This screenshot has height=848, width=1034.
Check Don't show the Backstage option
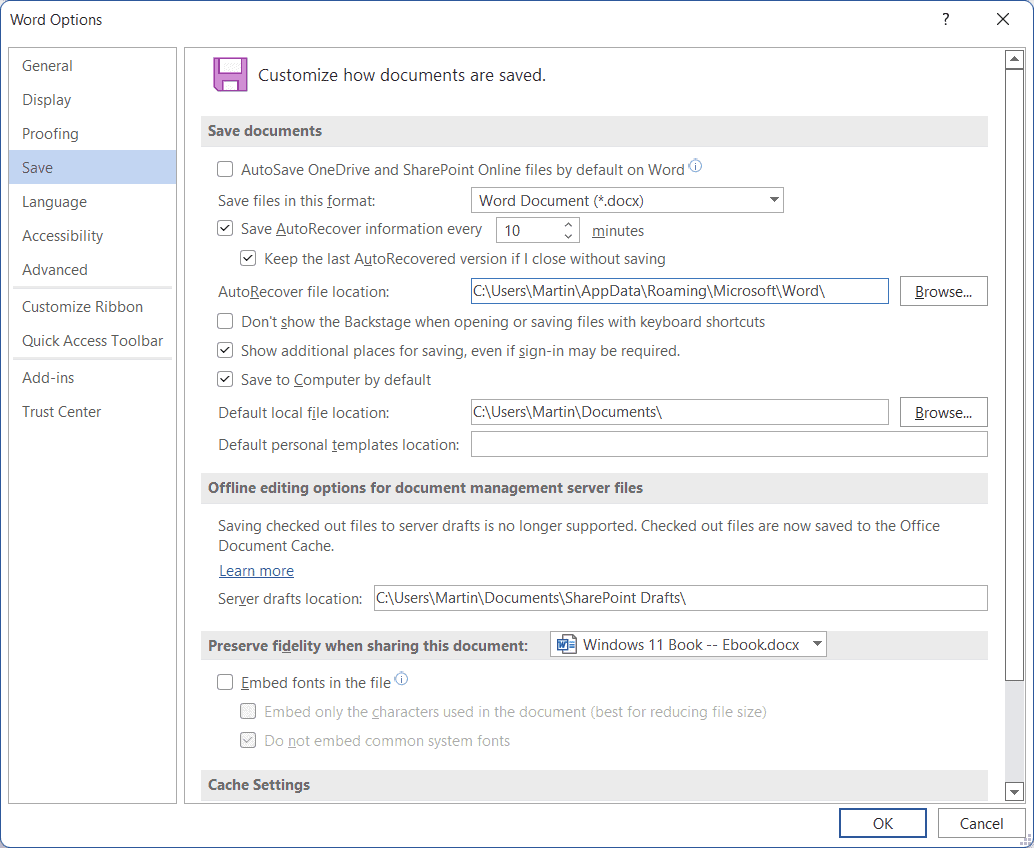(x=225, y=321)
